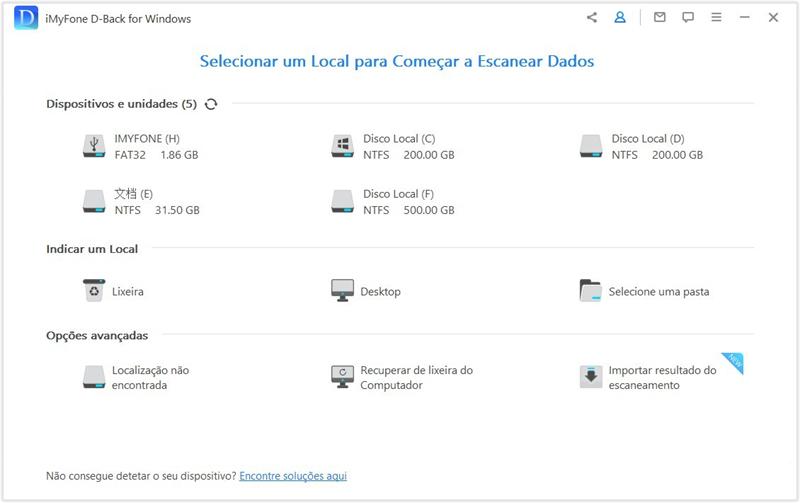
Task: Click the share icon in title bar
Action: (x=592, y=18)
